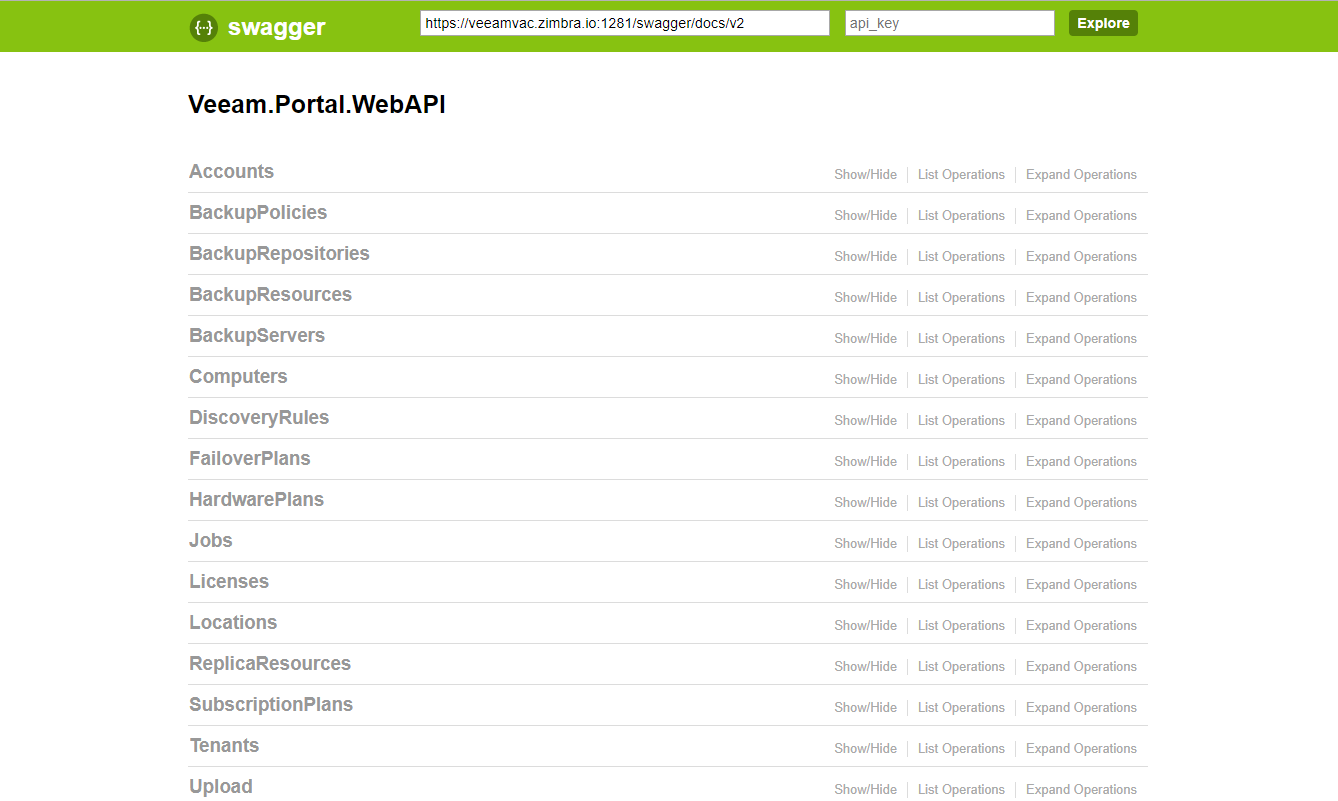Open the Accounts resource heading
This screenshot has height=801, width=1338.
231,172
